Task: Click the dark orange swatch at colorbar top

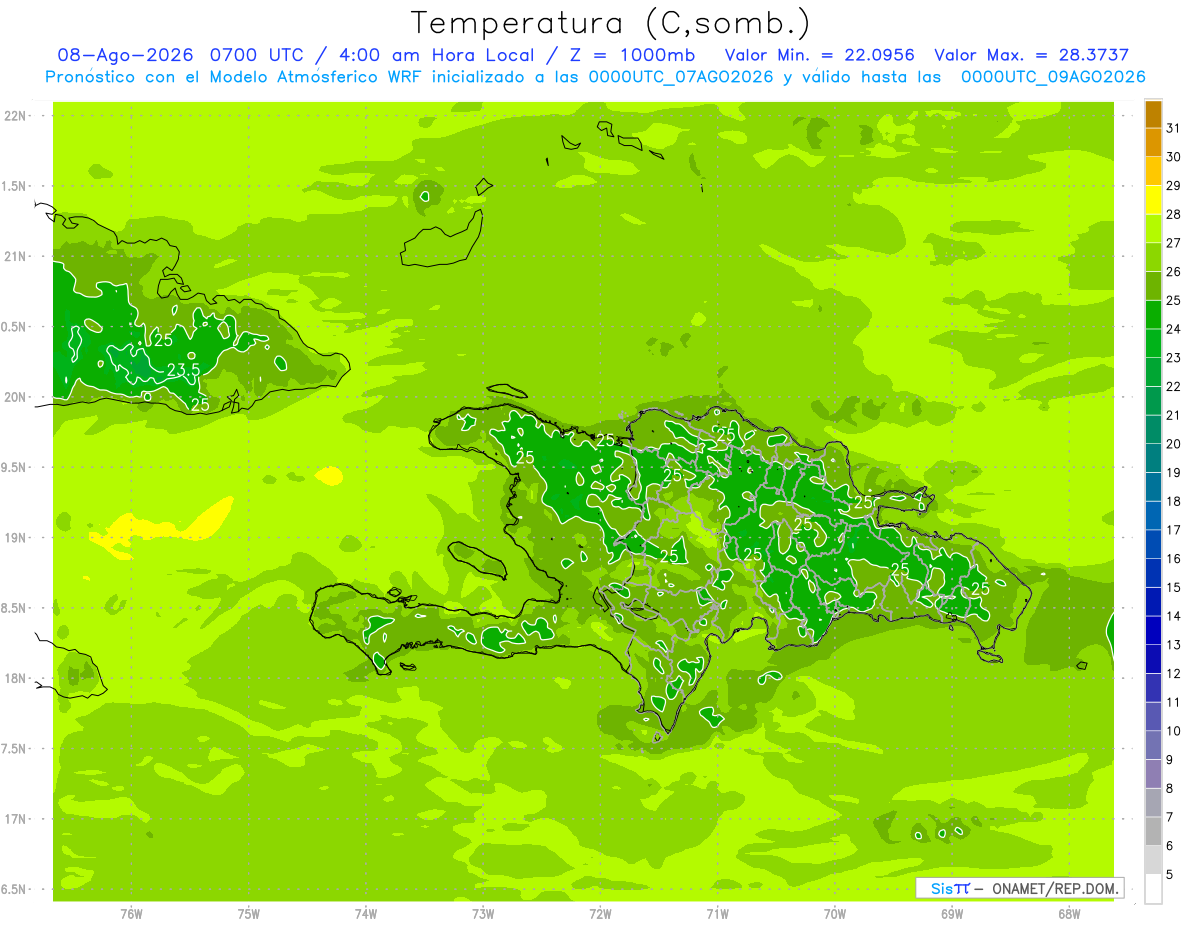Action: (1153, 114)
